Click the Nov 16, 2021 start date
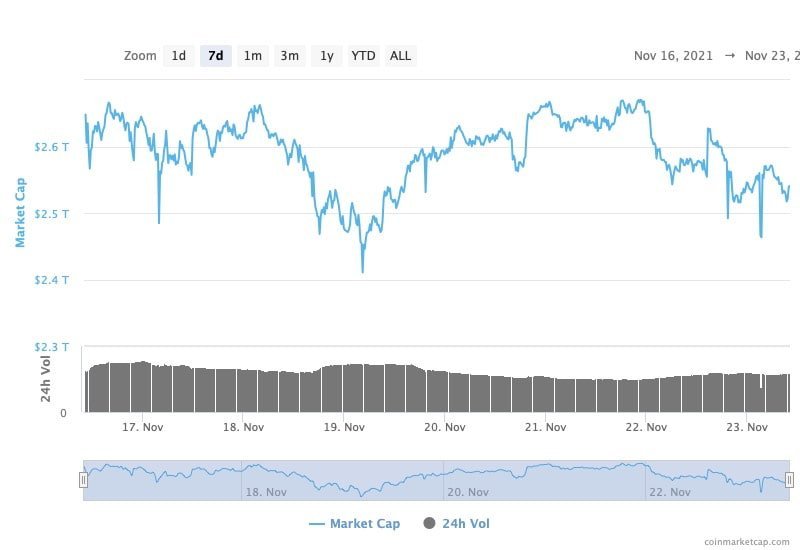The width and height of the screenshot is (800, 550). pyautogui.click(x=673, y=56)
